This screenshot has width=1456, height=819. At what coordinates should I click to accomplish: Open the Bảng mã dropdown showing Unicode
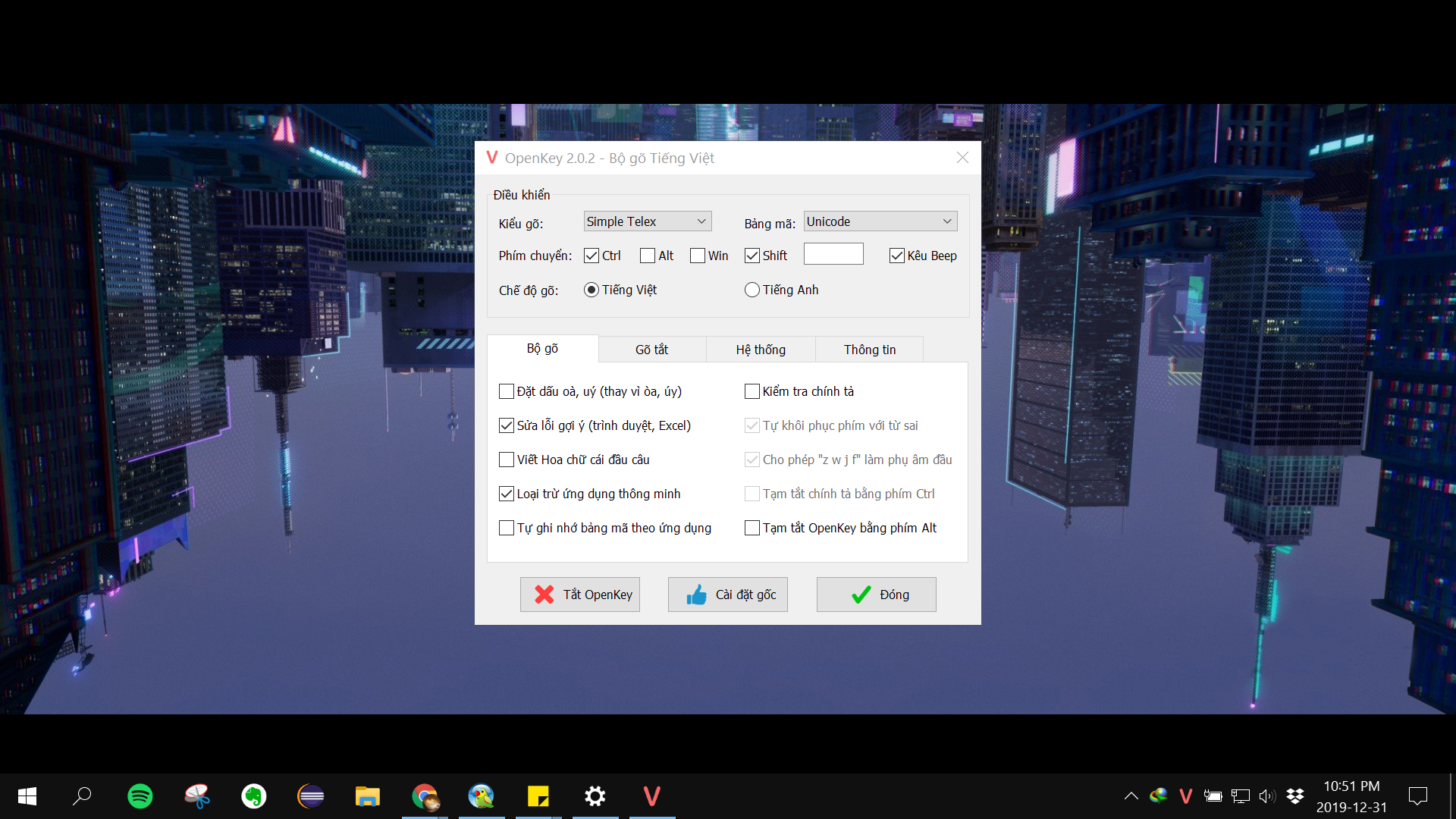tap(880, 221)
